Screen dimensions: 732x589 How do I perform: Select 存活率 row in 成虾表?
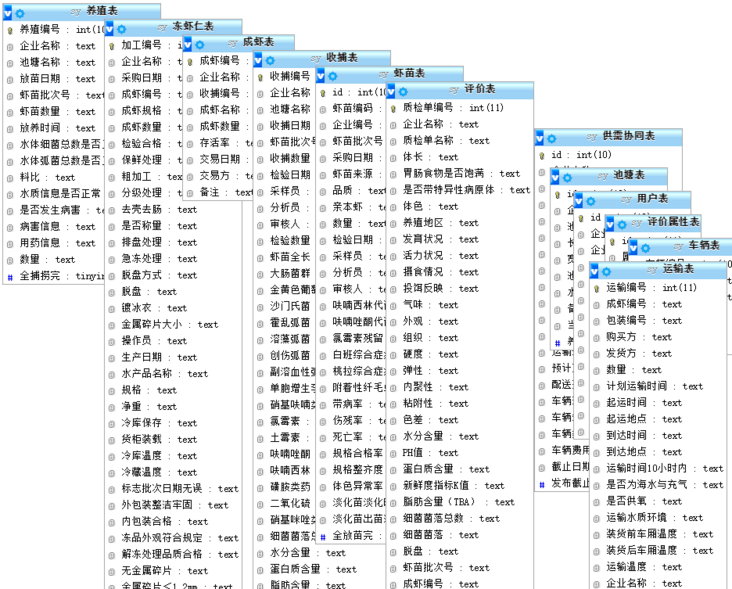pyautogui.click(x=218, y=142)
